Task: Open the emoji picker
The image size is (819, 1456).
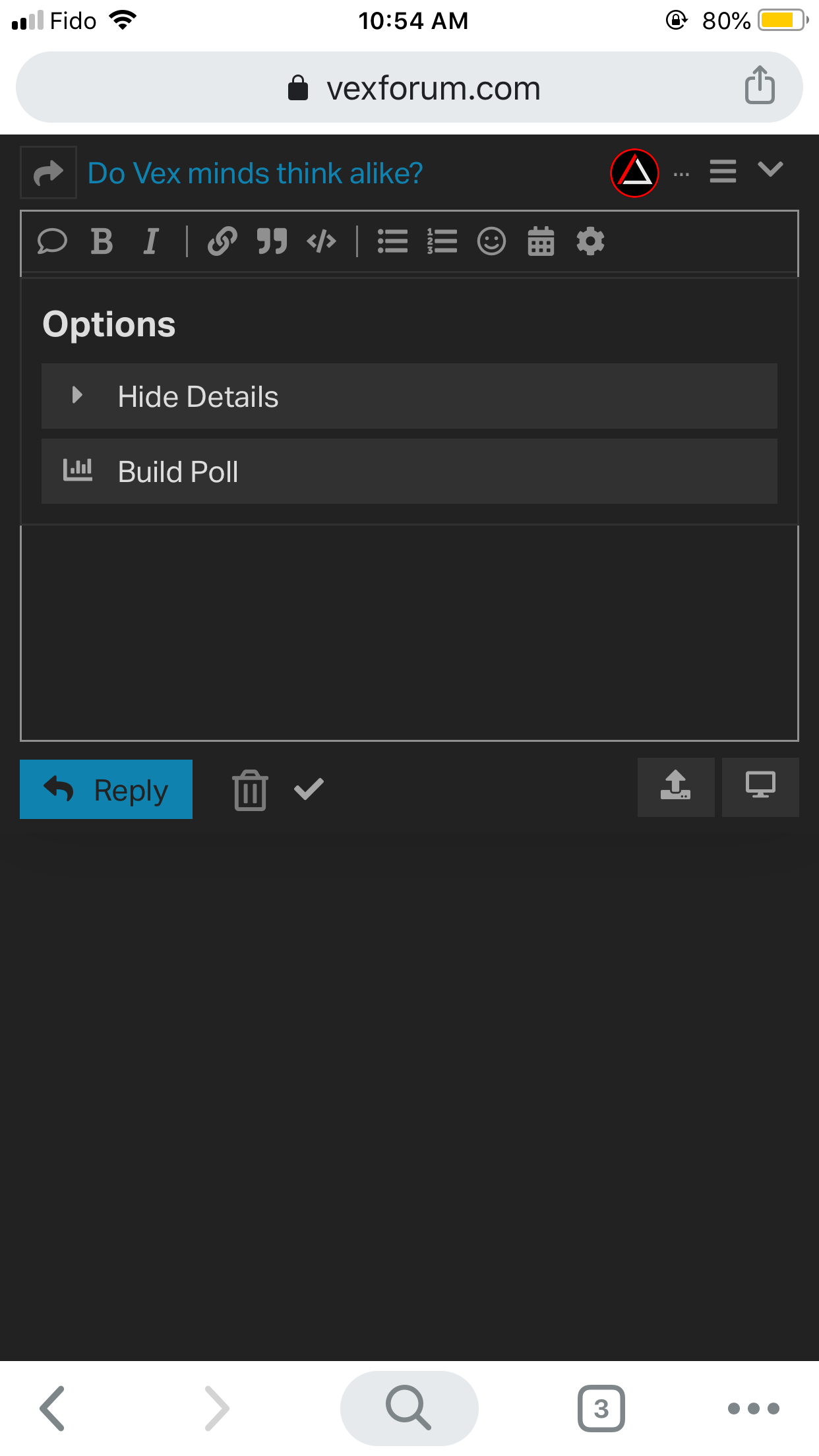Action: point(491,241)
